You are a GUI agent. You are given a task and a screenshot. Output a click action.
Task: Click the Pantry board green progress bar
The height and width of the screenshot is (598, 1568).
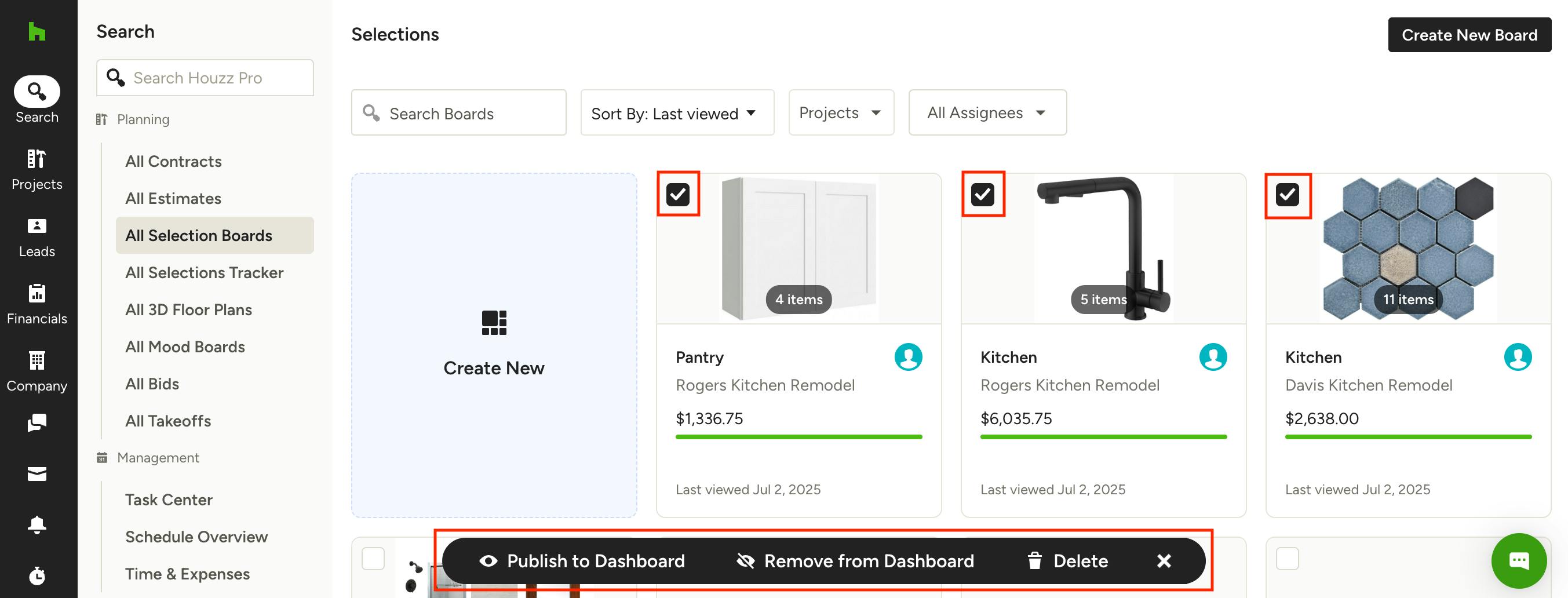click(x=798, y=437)
